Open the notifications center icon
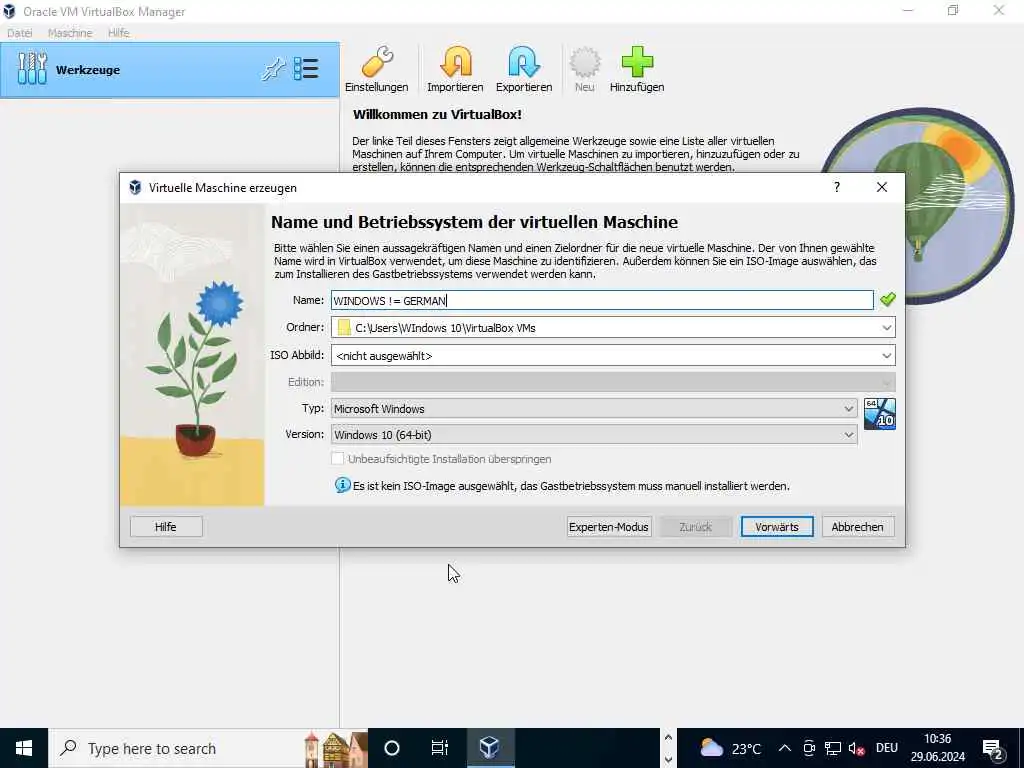1024x768 pixels. click(993, 749)
